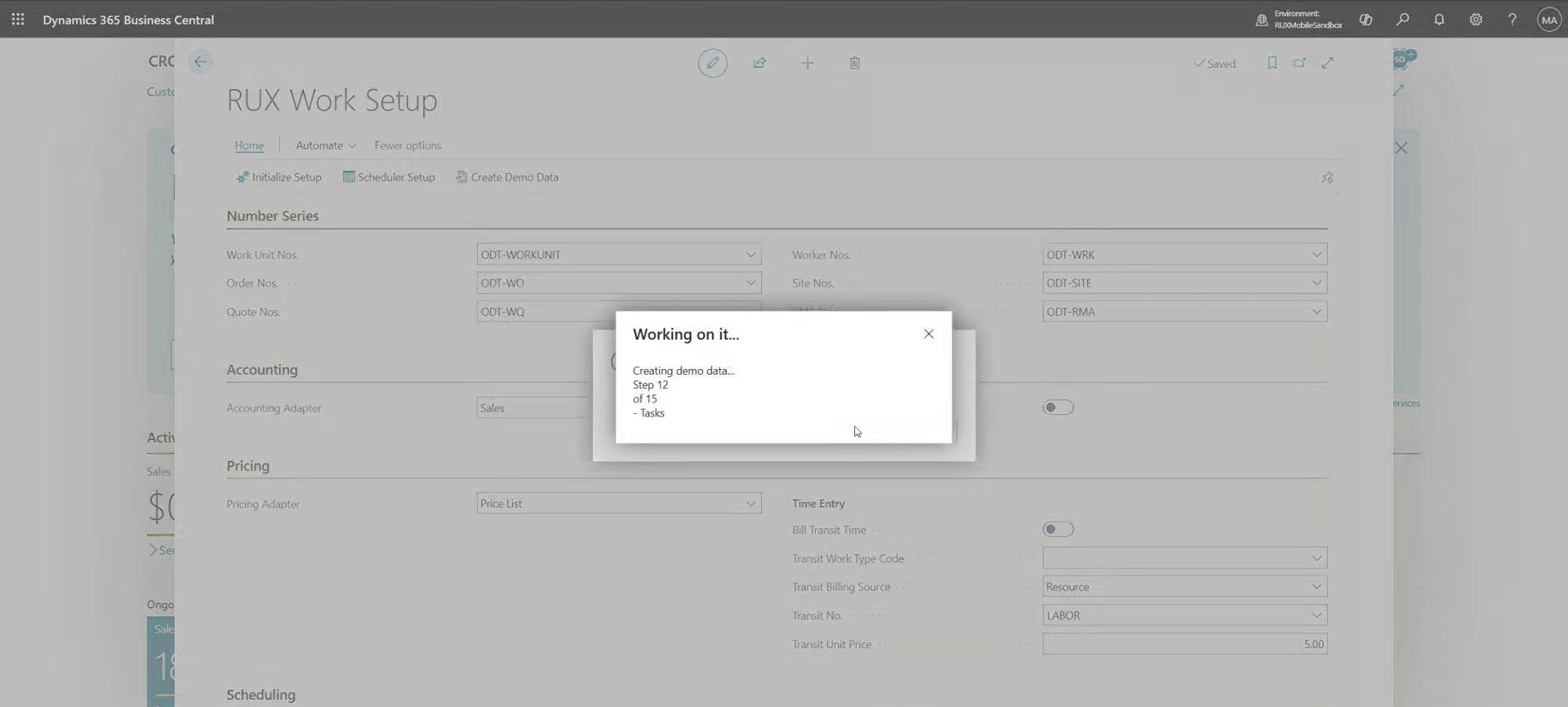The width and height of the screenshot is (1568, 707).
Task: Click Create Demo Data action
Action: (507, 177)
